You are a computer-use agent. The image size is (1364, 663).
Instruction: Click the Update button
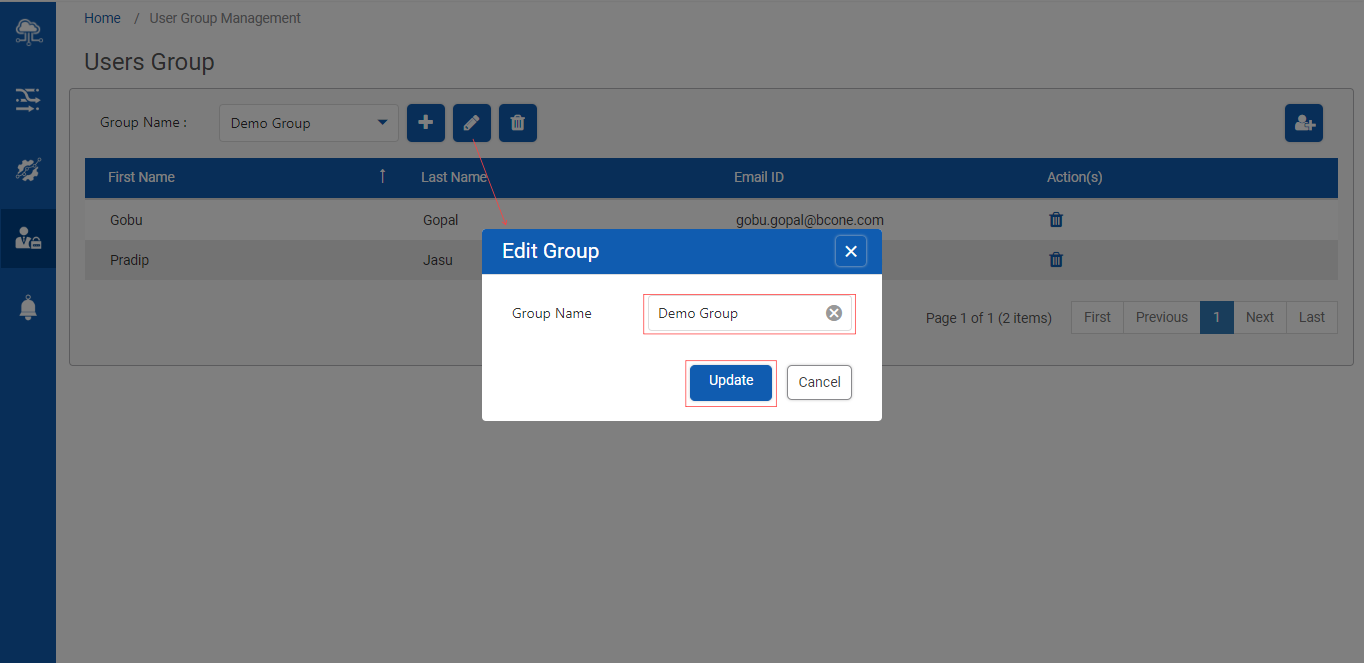(731, 382)
